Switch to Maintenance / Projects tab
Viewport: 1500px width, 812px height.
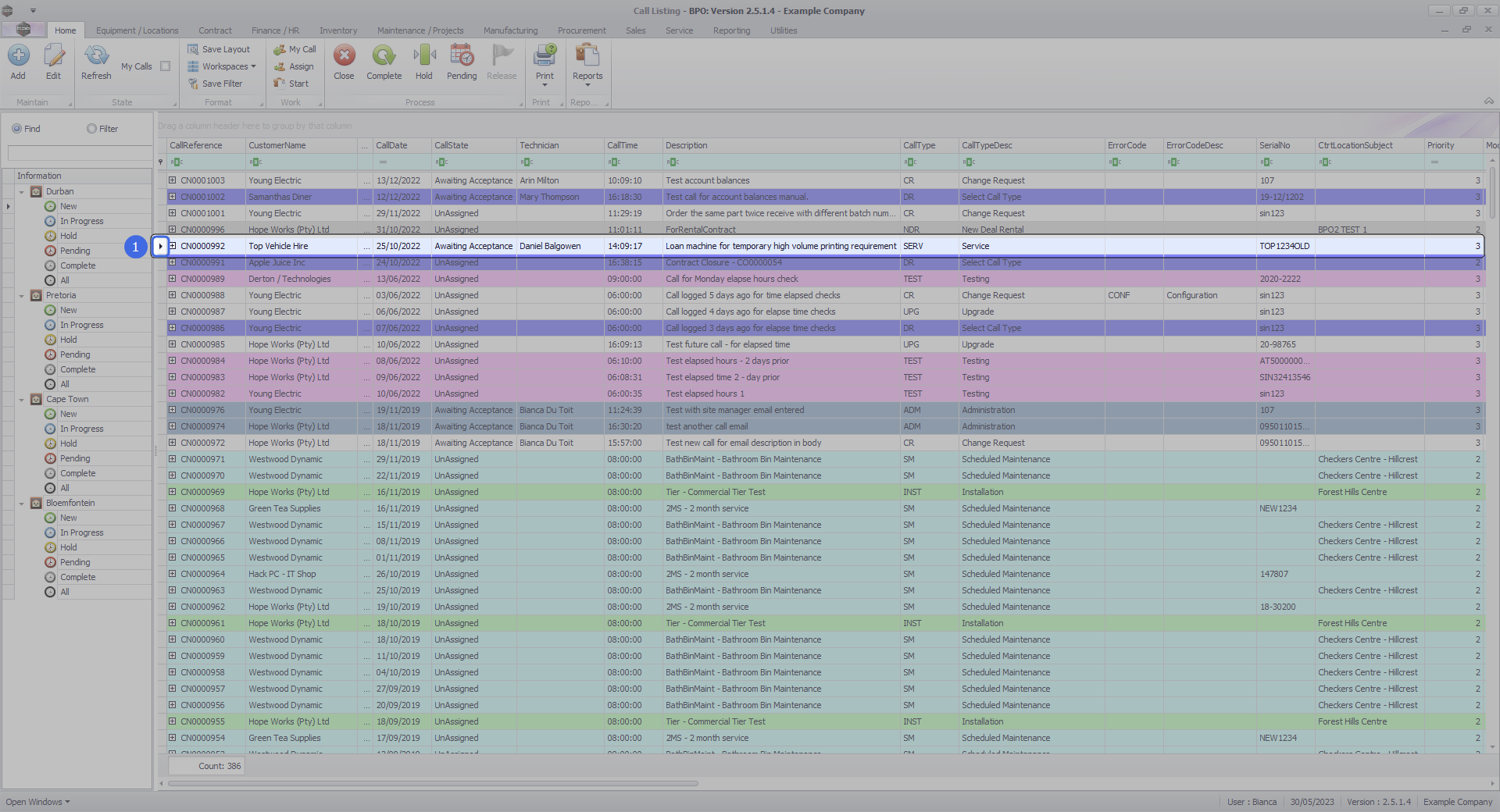click(420, 30)
